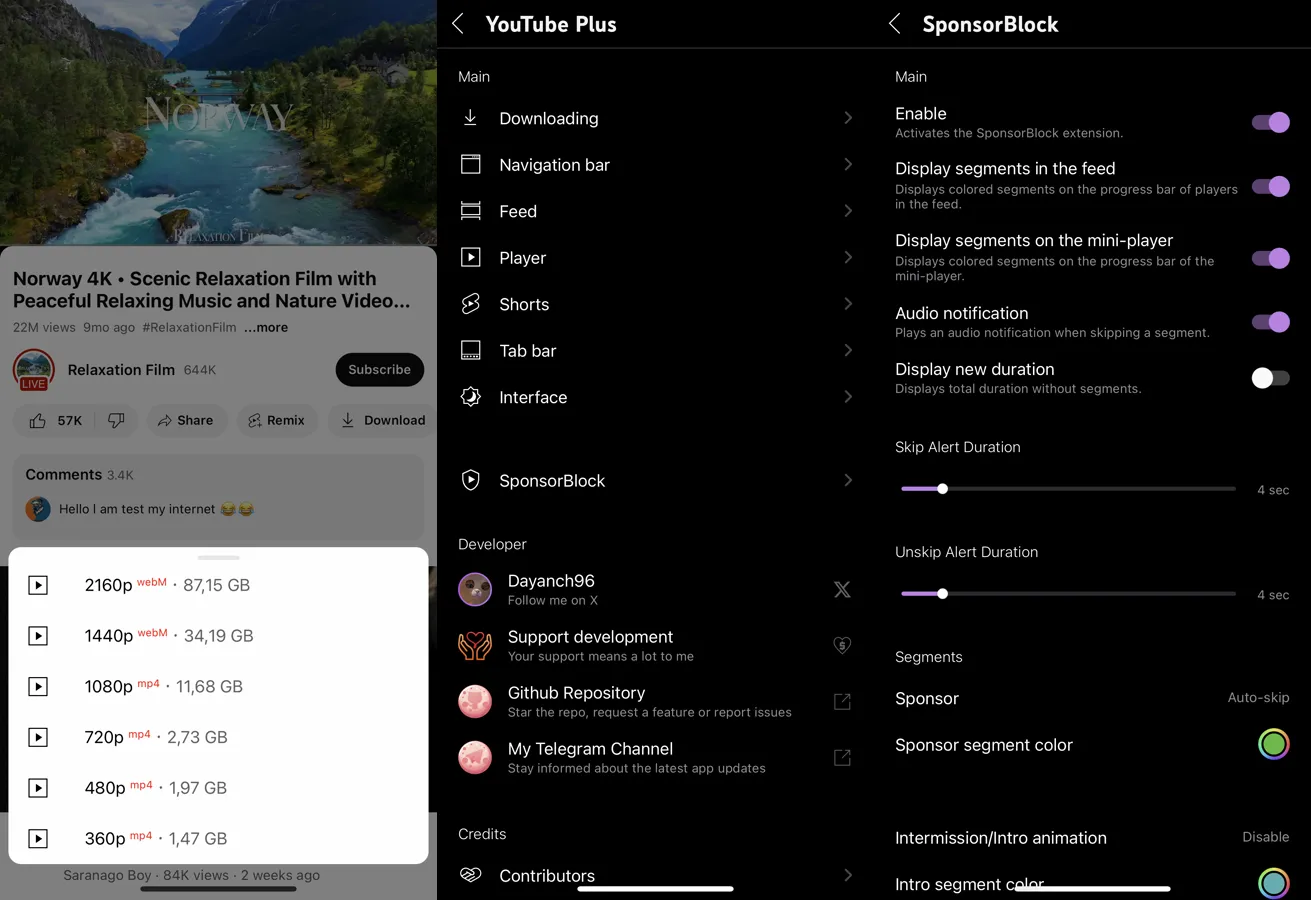Toggle Display segments on the mini-player
1311x900 pixels.
coord(1271,258)
